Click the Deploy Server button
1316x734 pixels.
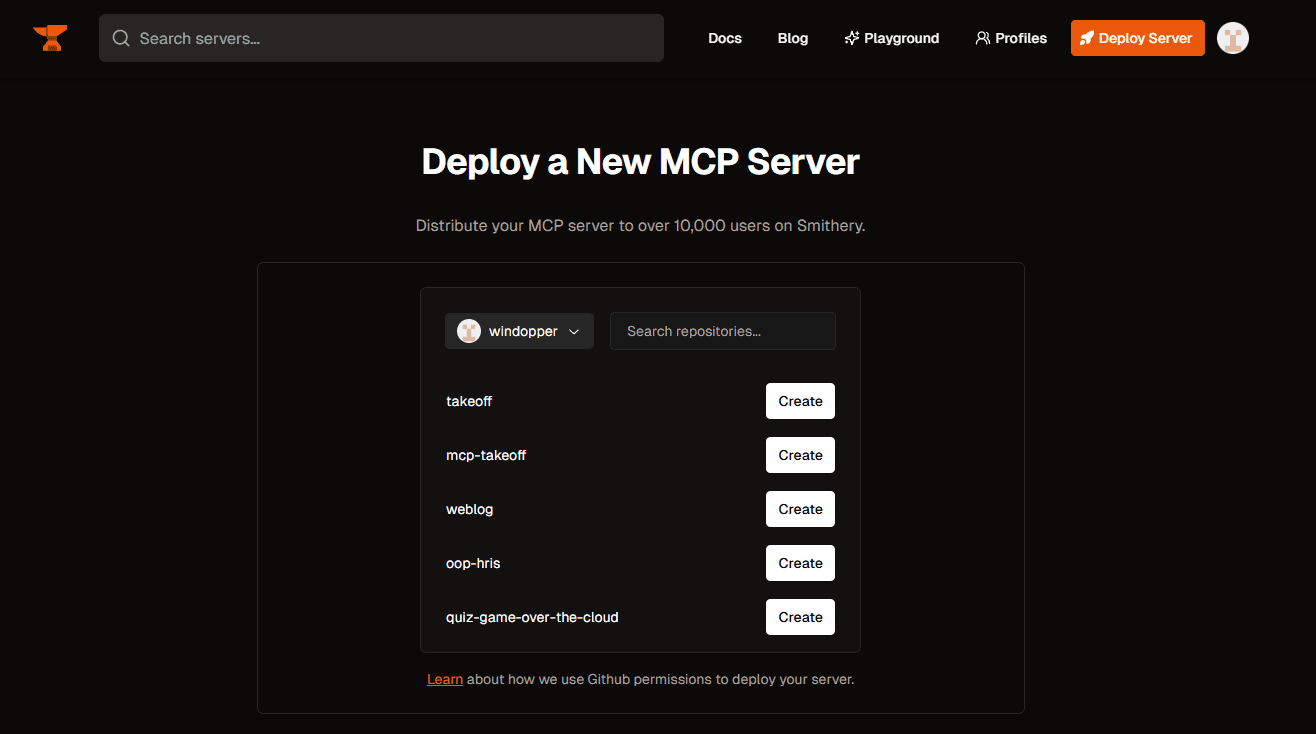click(1138, 38)
